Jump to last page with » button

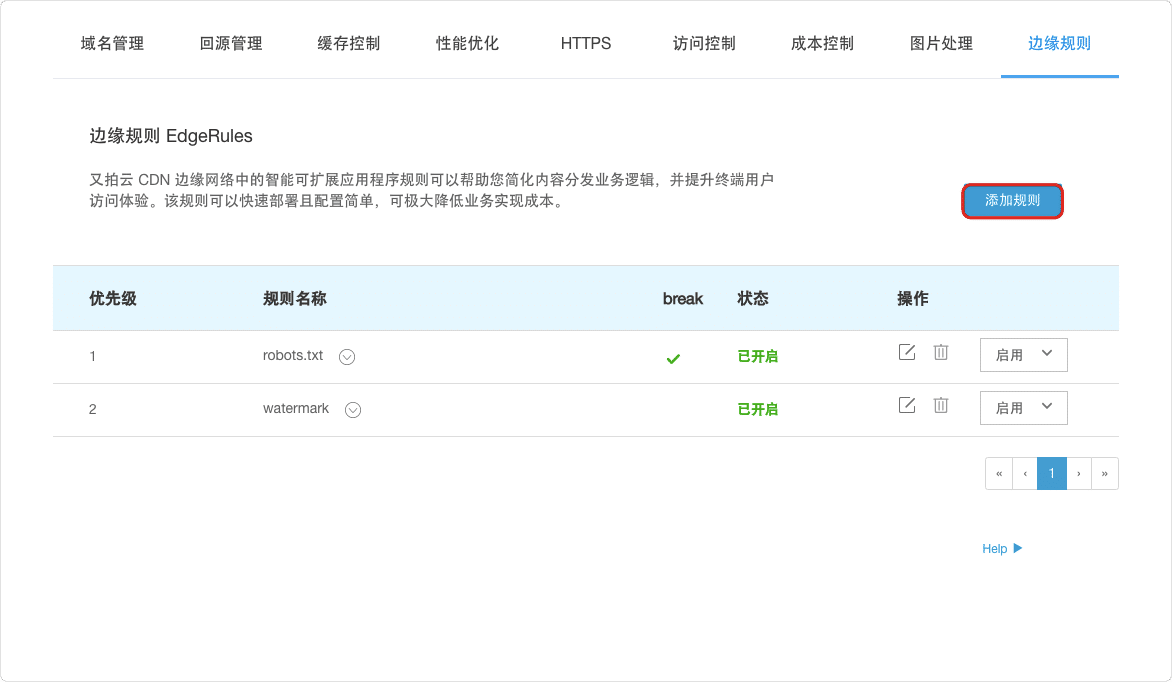pyautogui.click(x=1105, y=473)
